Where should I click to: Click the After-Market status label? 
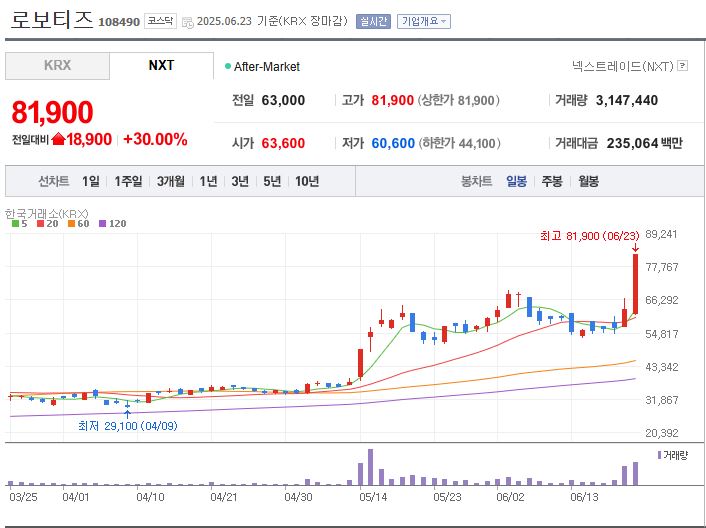coord(267,67)
